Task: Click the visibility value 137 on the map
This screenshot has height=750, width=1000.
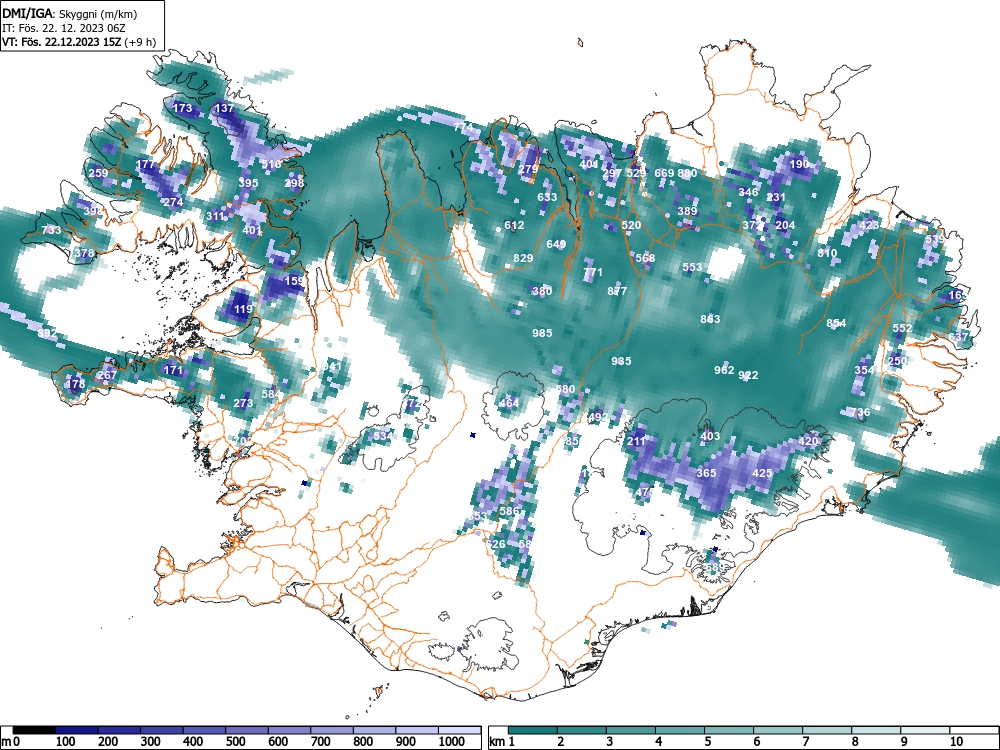Action: point(224,108)
